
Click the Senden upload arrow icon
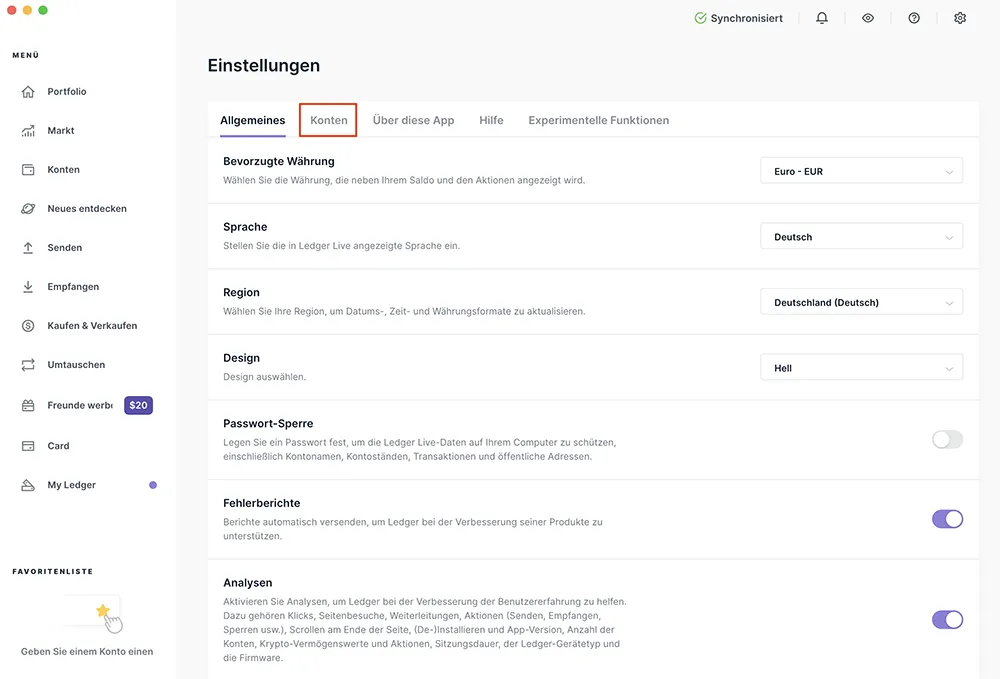click(28, 248)
